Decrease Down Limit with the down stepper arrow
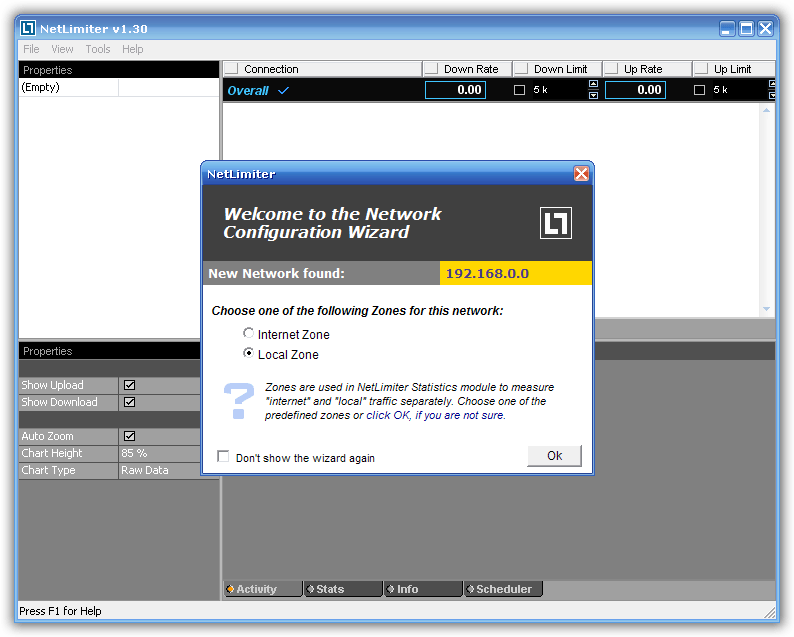This screenshot has height=637, width=794. [x=593, y=95]
